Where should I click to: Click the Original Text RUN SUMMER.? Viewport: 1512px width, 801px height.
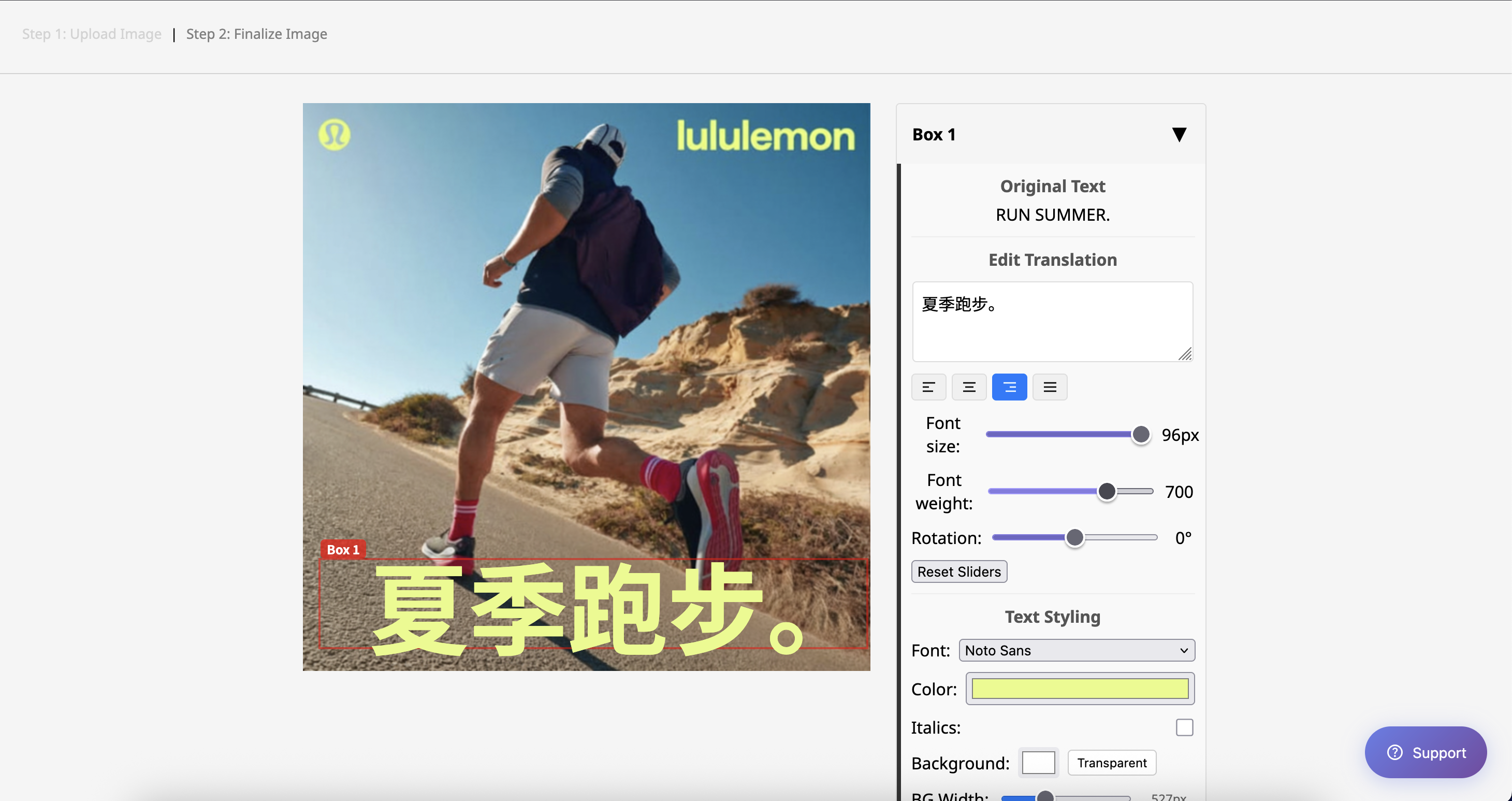point(1052,215)
